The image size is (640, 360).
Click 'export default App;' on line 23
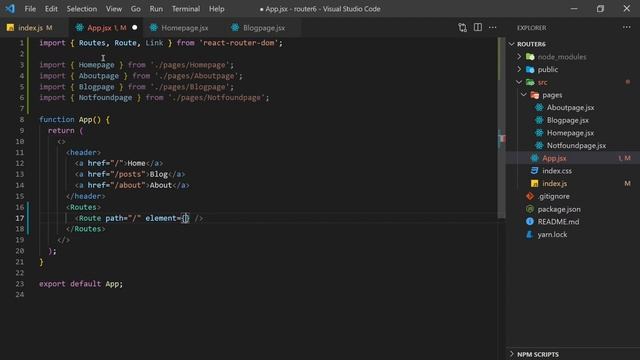(x=81, y=284)
